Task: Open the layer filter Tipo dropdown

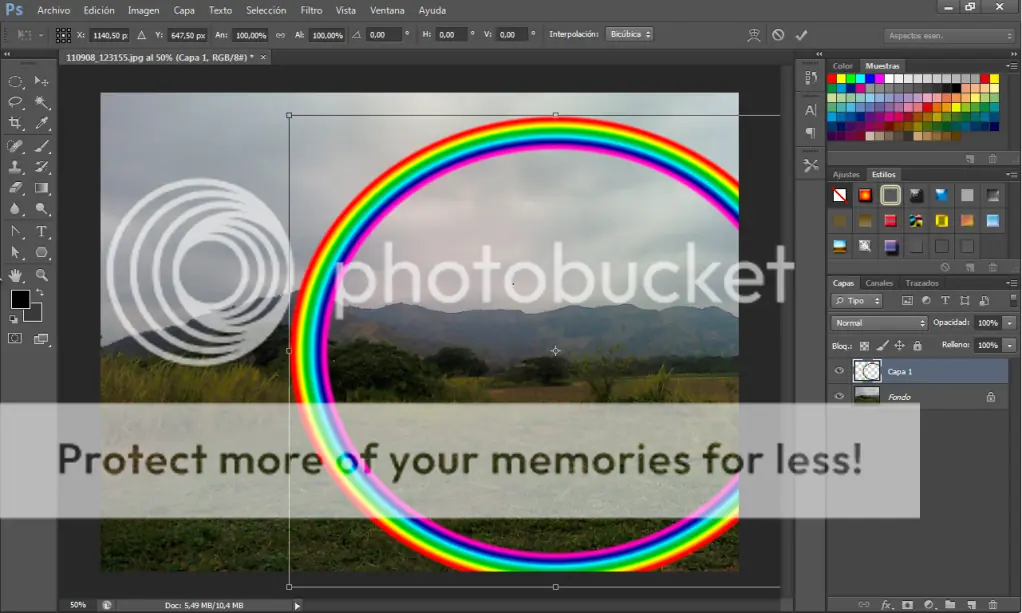Action: click(856, 301)
